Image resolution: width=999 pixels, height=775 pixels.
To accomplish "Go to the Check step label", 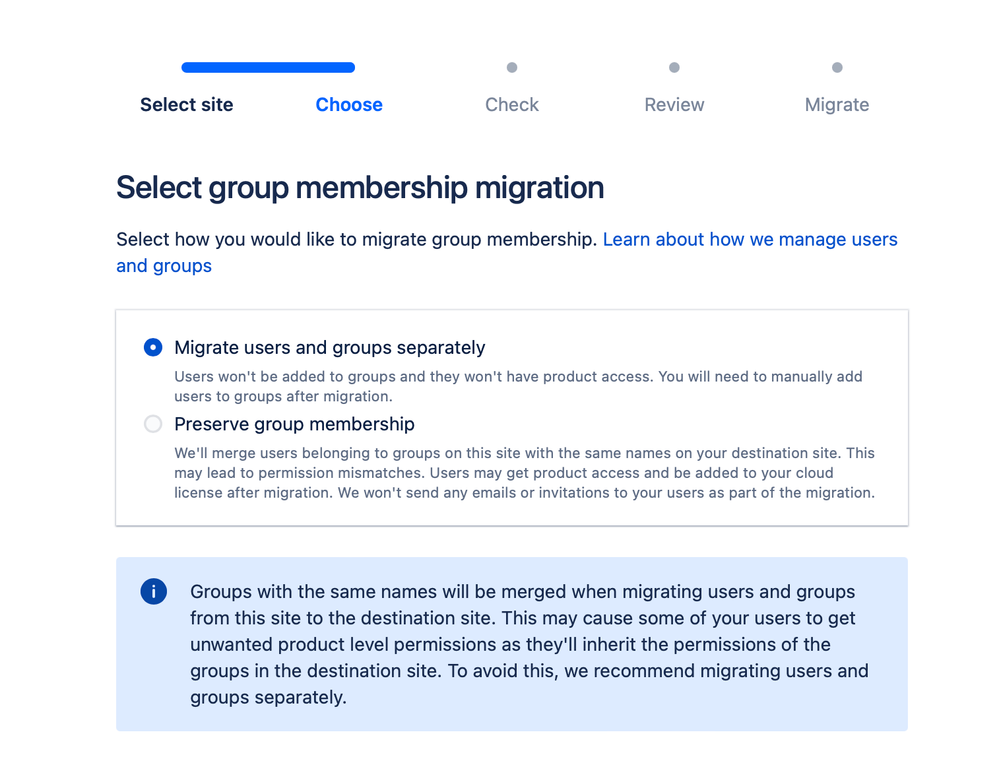I will [512, 105].
